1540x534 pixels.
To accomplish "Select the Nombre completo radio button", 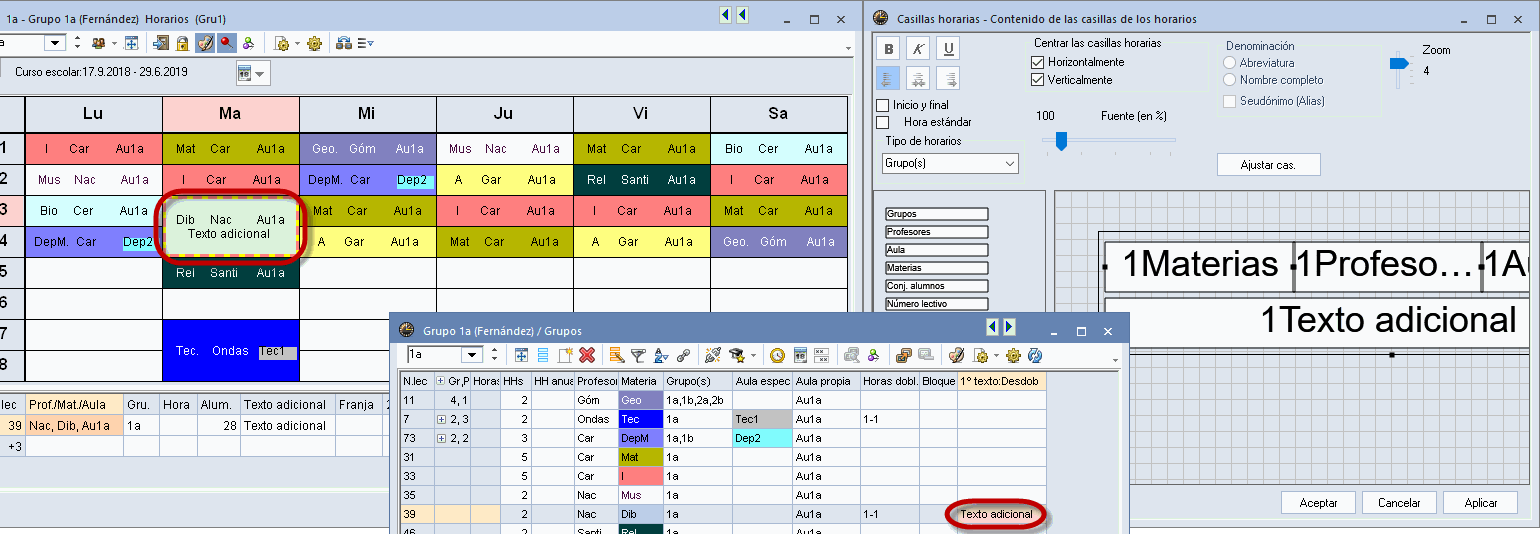I will pos(1229,80).
